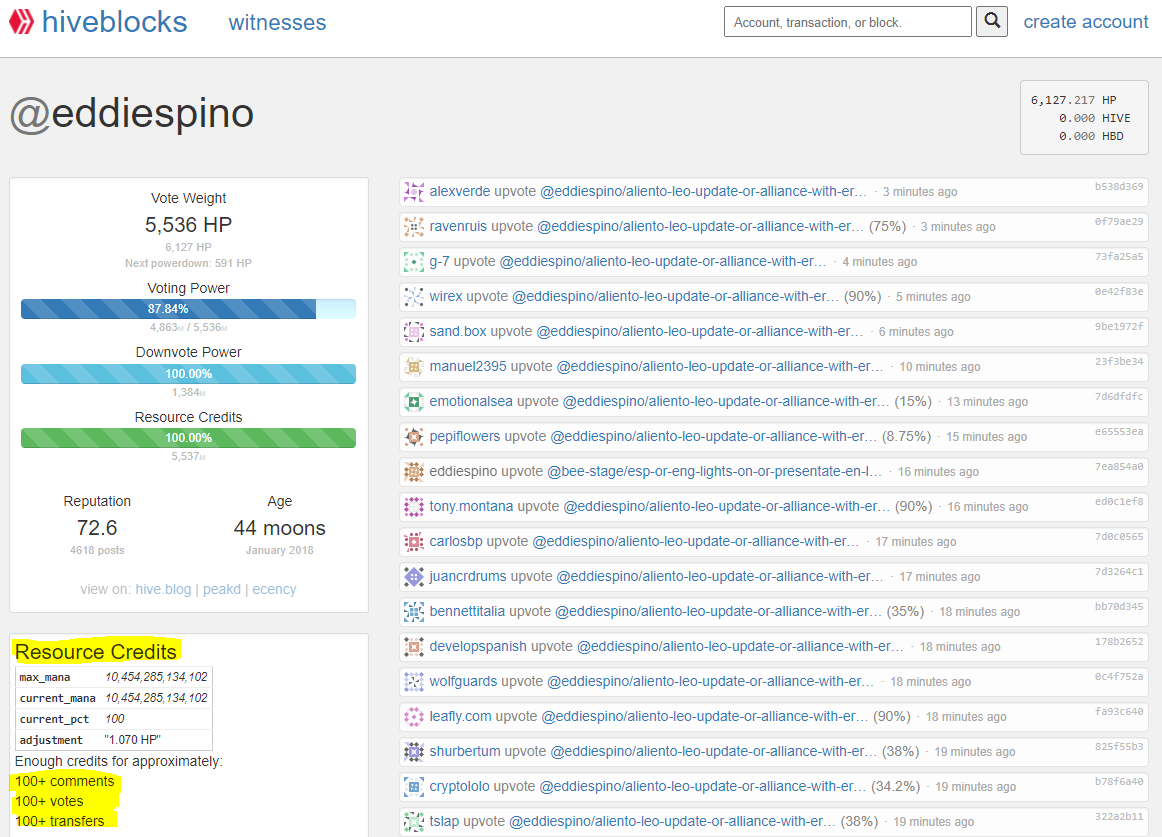This screenshot has height=837, width=1162.
Task: Click the search magnifier button
Action: 992,21
